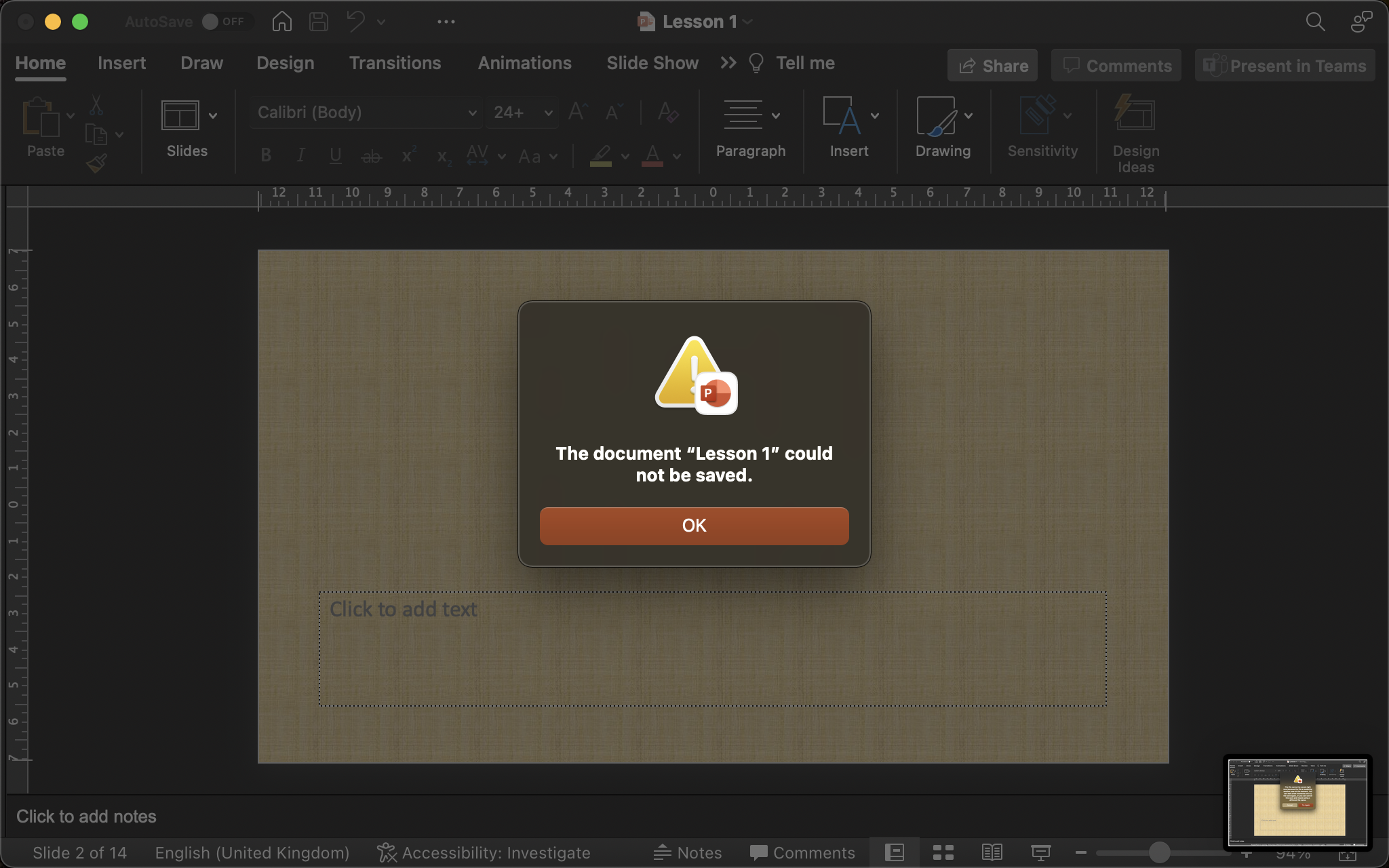The image size is (1389, 868).
Task: Click the Save disk icon
Action: coord(318,22)
